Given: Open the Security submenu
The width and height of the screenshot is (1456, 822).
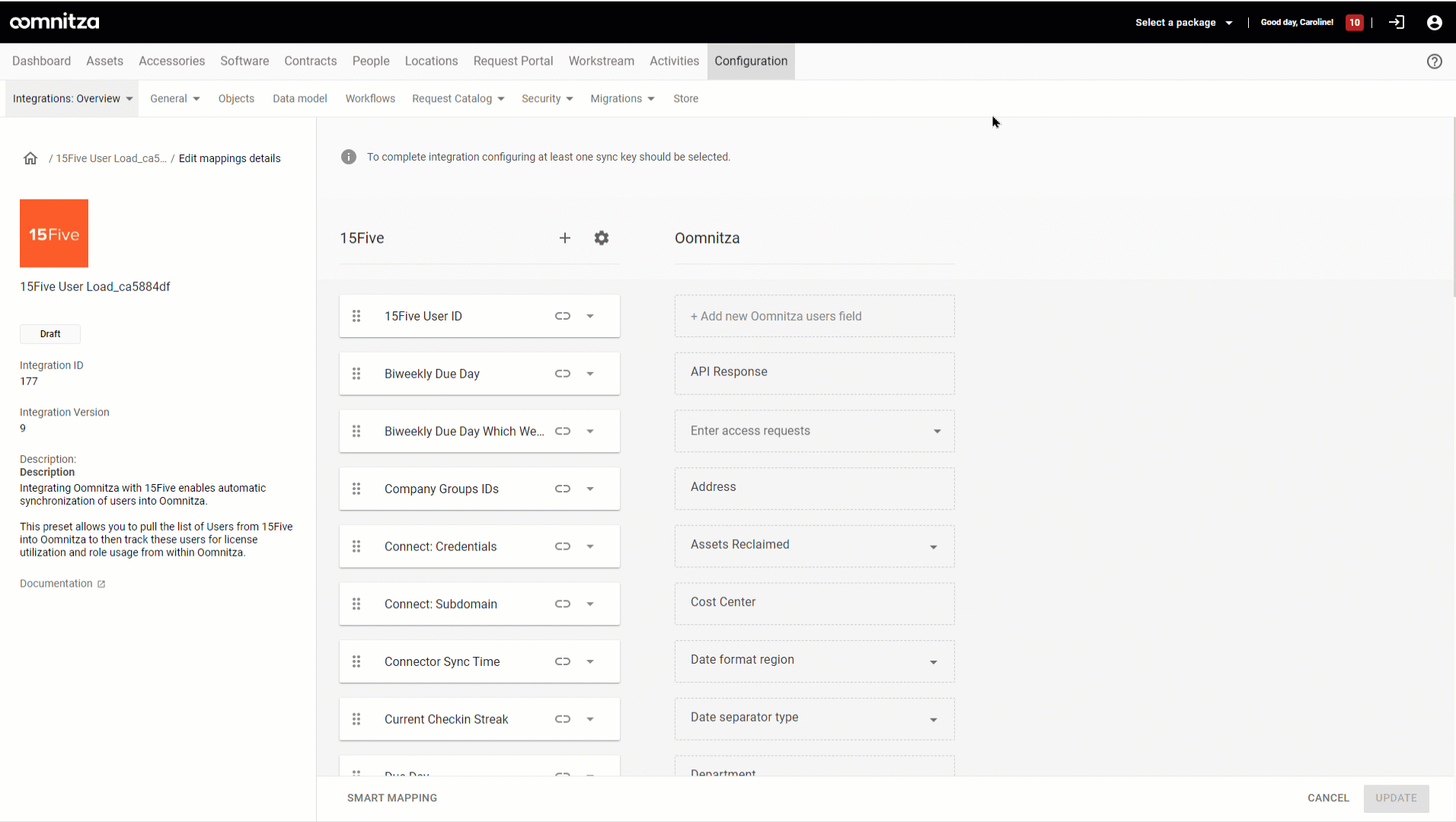Looking at the screenshot, I should coord(547,99).
